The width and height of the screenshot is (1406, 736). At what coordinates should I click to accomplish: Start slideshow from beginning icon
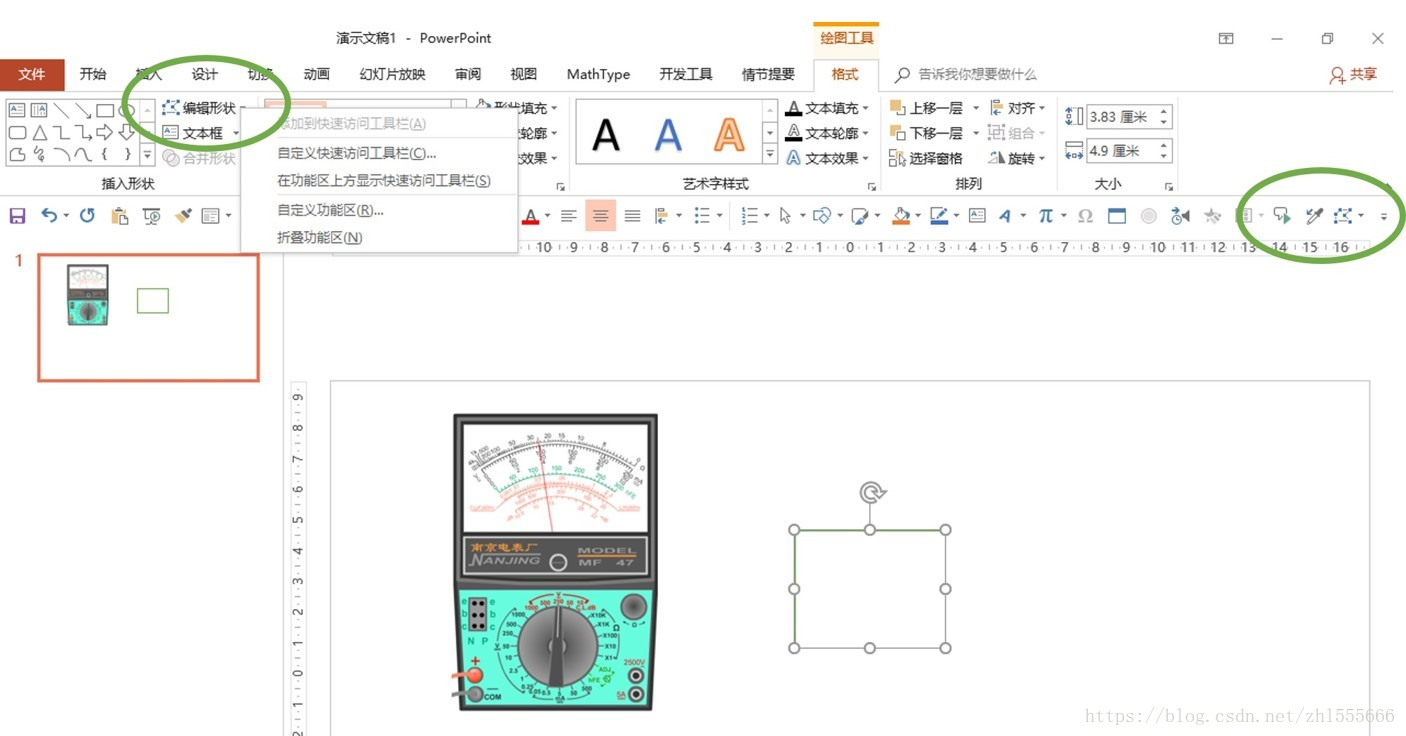(x=152, y=215)
